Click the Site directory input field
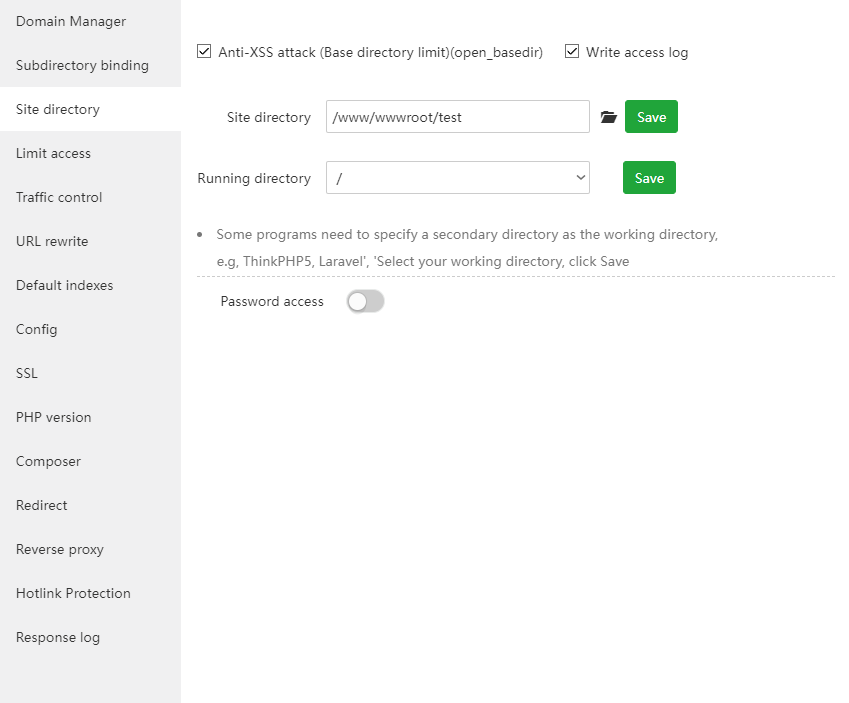 point(458,117)
